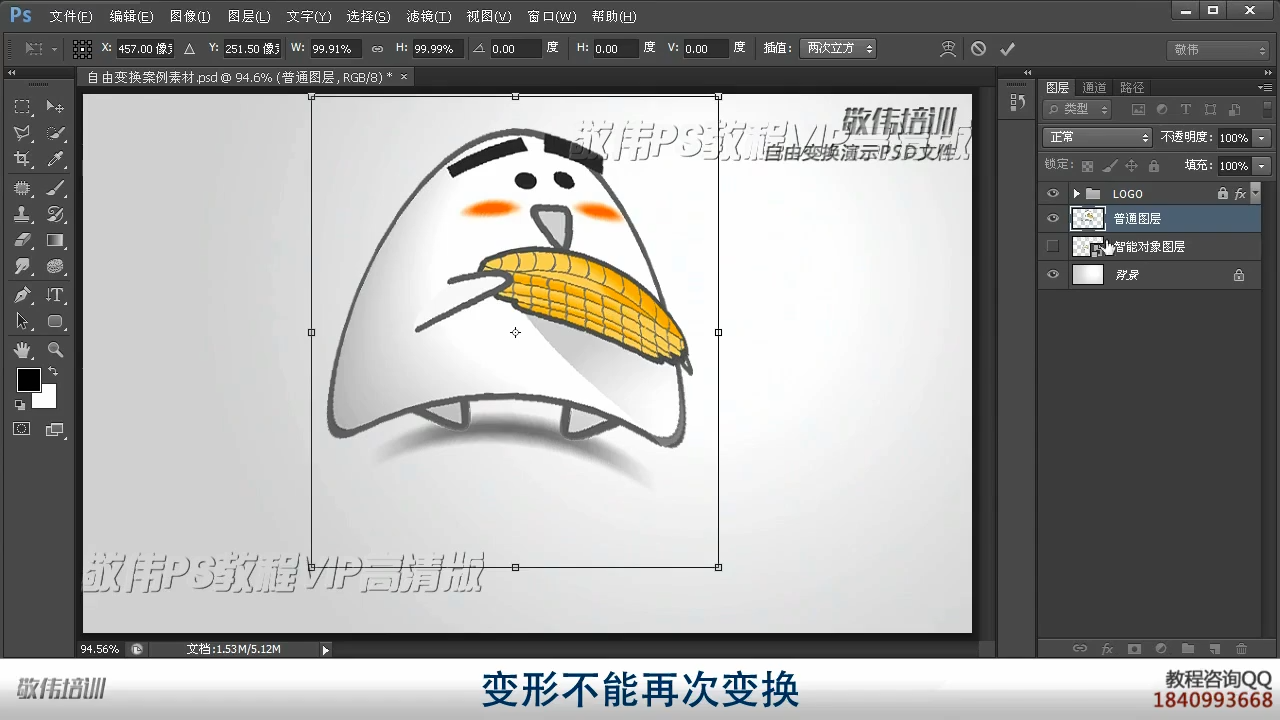Image resolution: width=1280 pixels, height=720 pixels.
Task: Select the Smudge tool
Action: [22, 267]
